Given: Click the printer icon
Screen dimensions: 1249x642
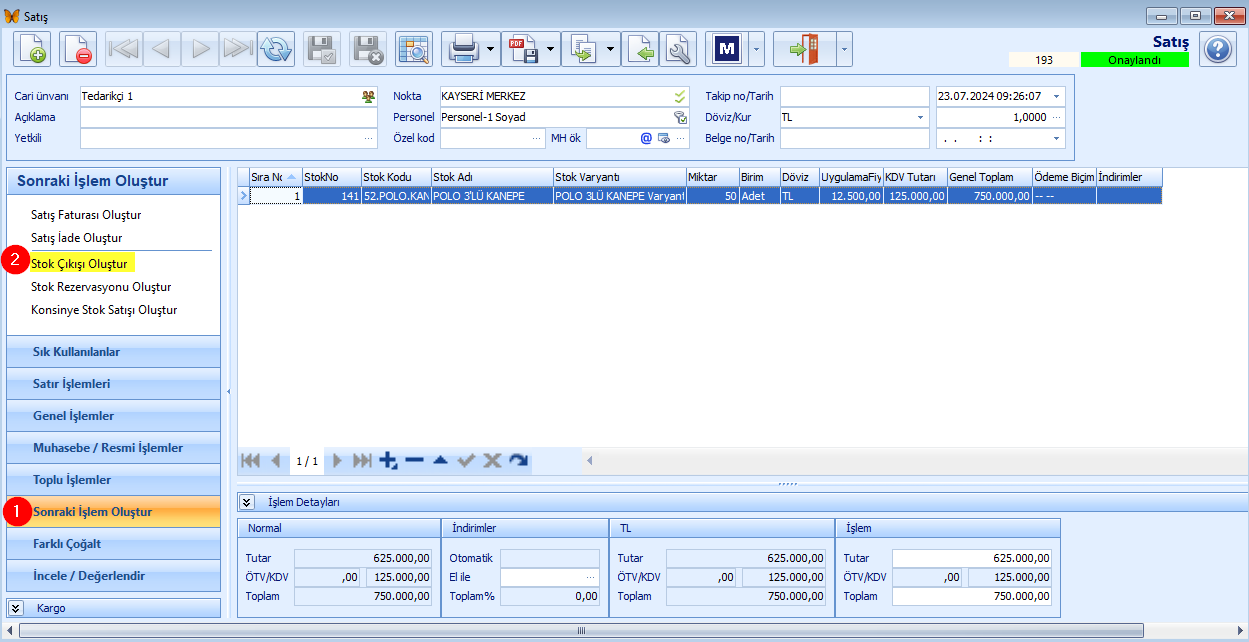Looking at the screenshot, I should pos(462,48).
